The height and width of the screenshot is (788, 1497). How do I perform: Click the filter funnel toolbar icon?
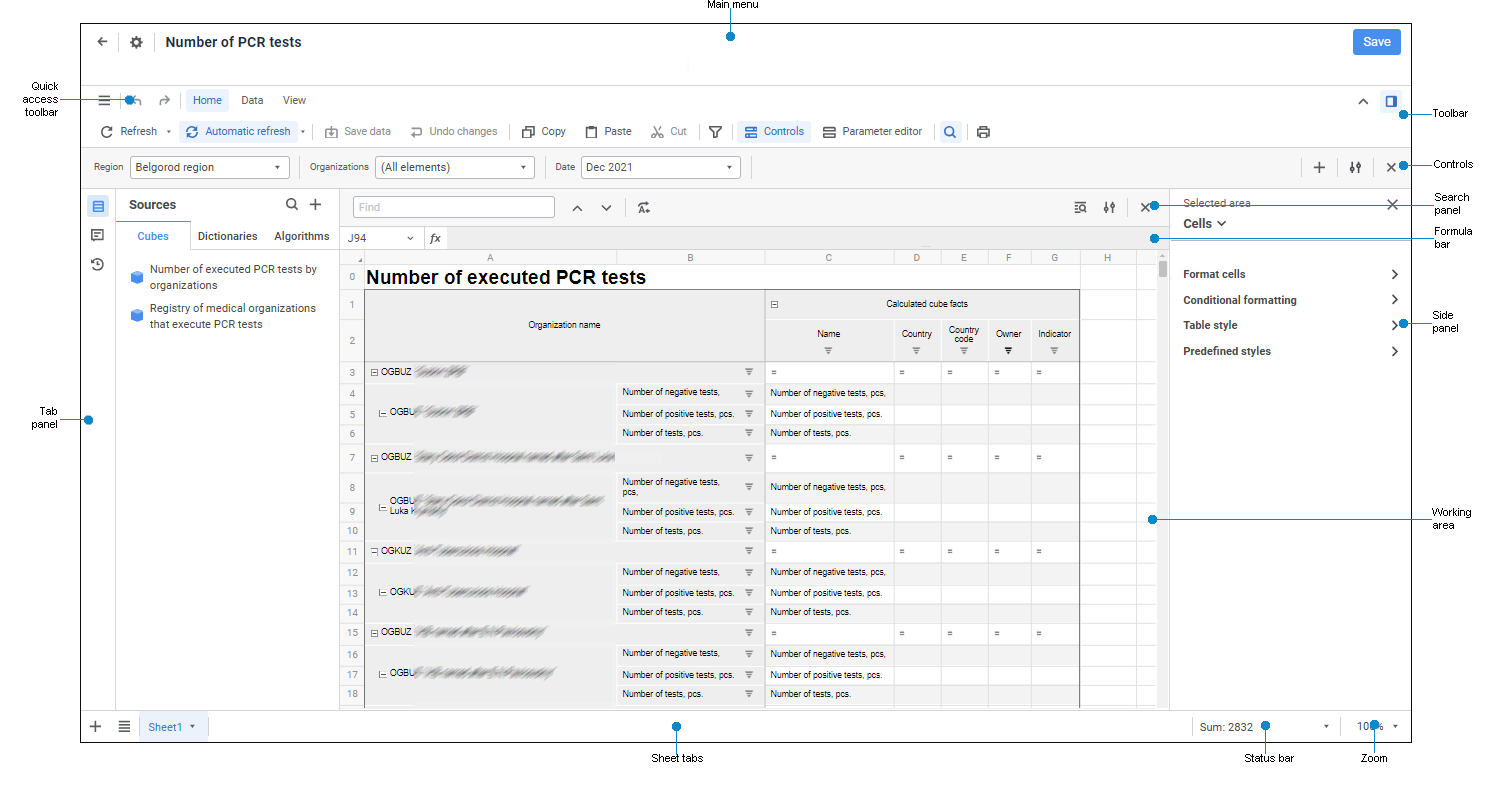[x=715, y=131]
